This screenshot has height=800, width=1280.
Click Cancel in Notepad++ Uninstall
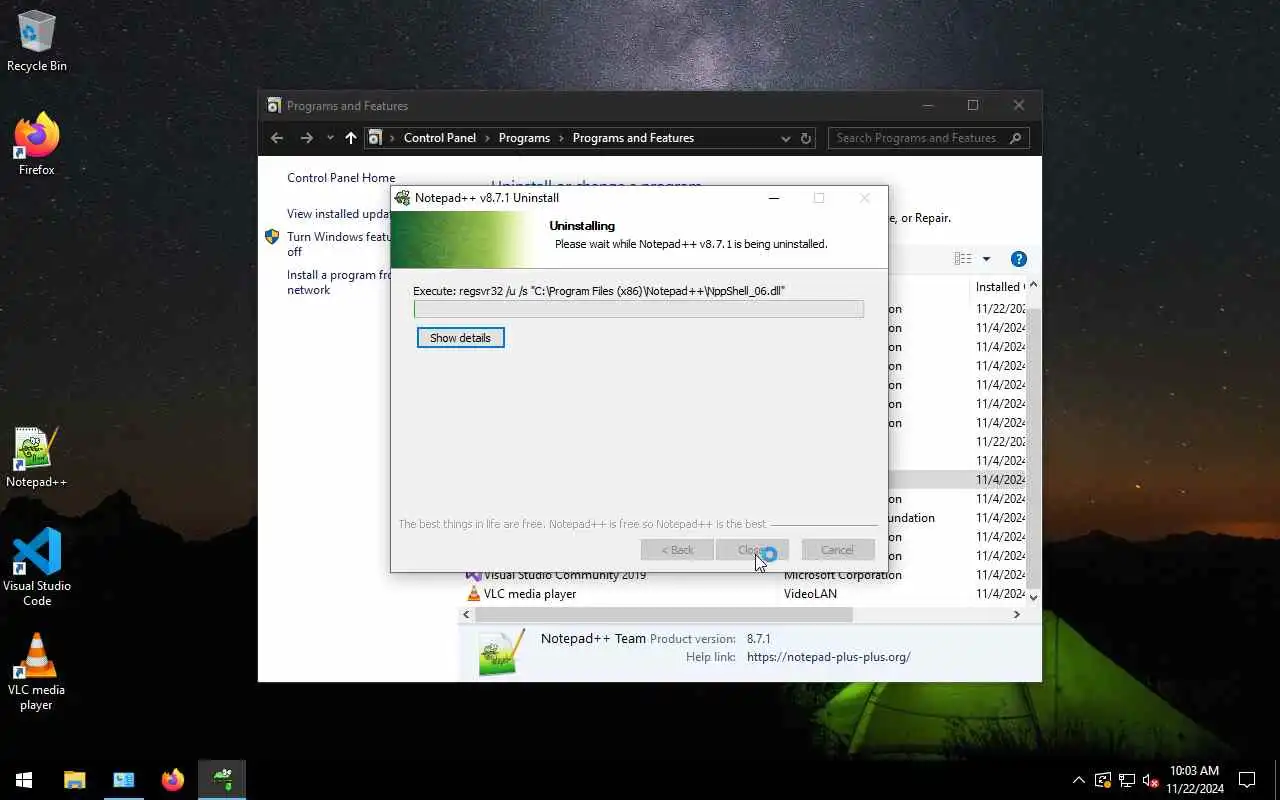pyautogui.click(x=838, y=550)
